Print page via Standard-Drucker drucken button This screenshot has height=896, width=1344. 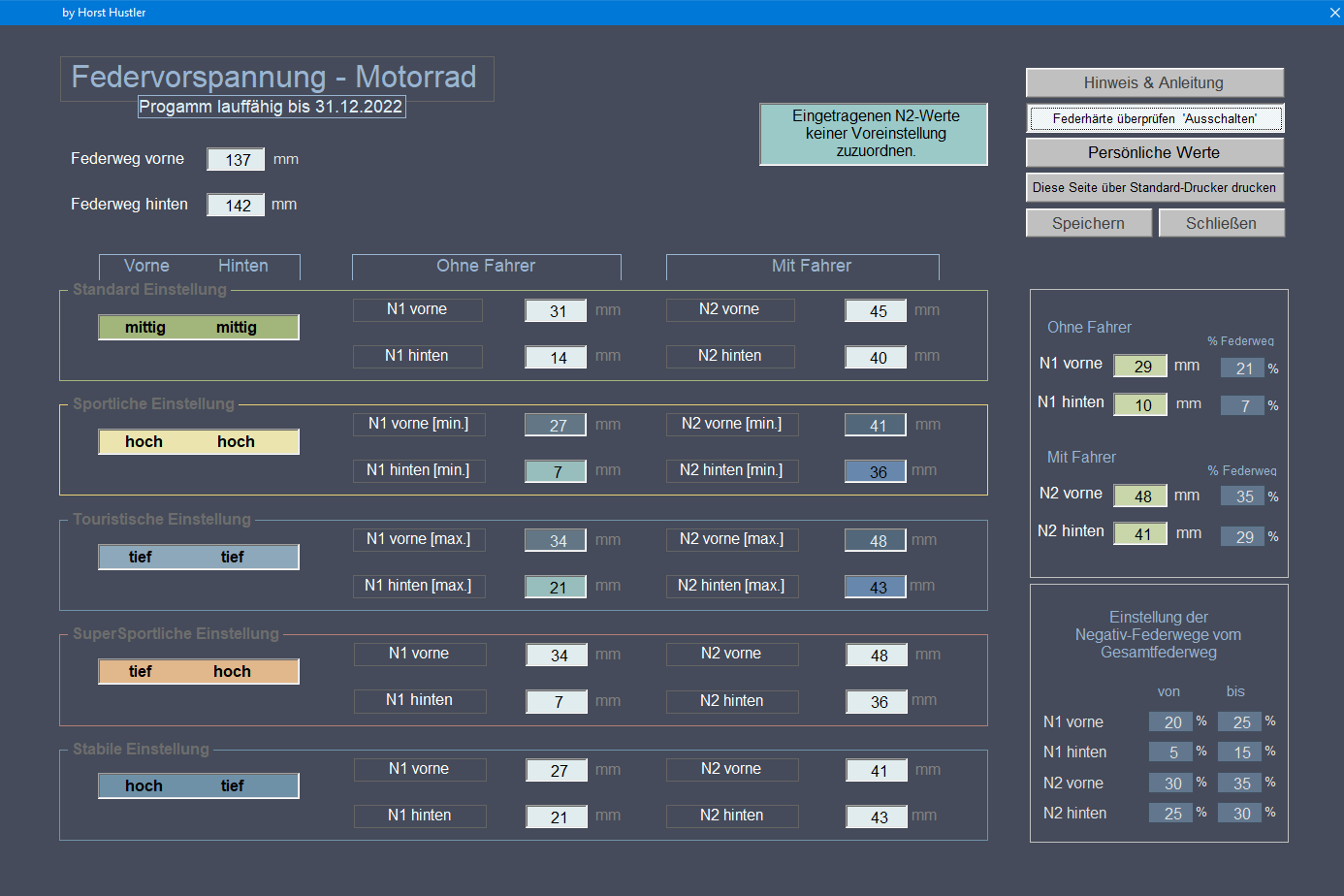tap(1154, 187)
